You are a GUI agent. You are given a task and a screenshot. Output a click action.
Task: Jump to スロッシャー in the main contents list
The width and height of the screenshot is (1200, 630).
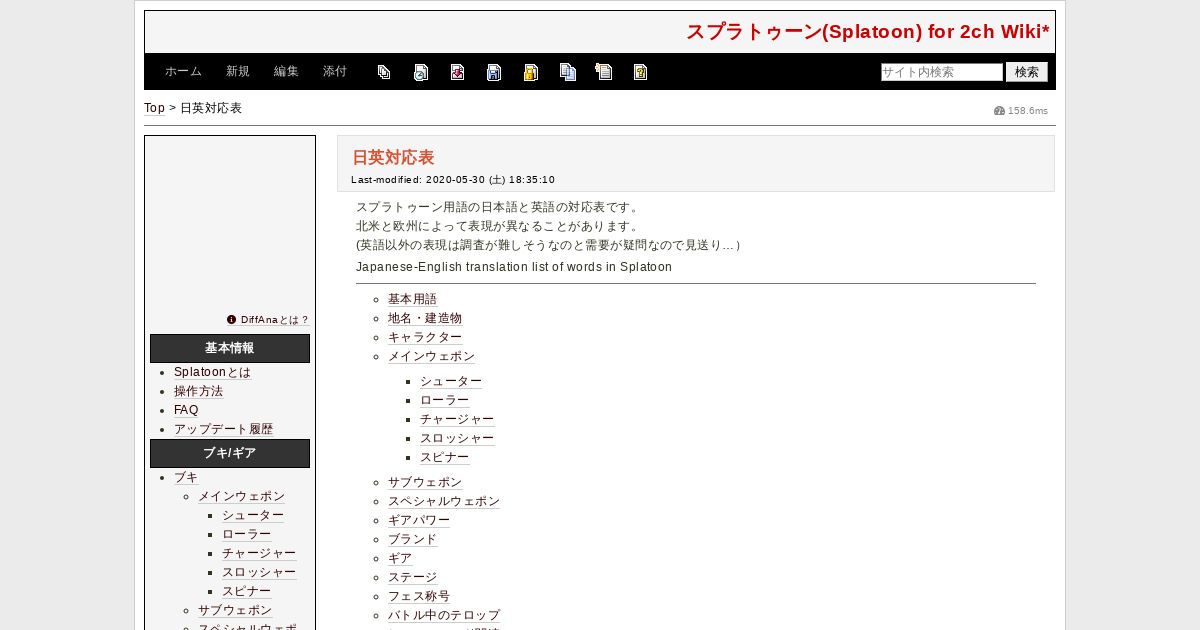(x=457, y=439)
